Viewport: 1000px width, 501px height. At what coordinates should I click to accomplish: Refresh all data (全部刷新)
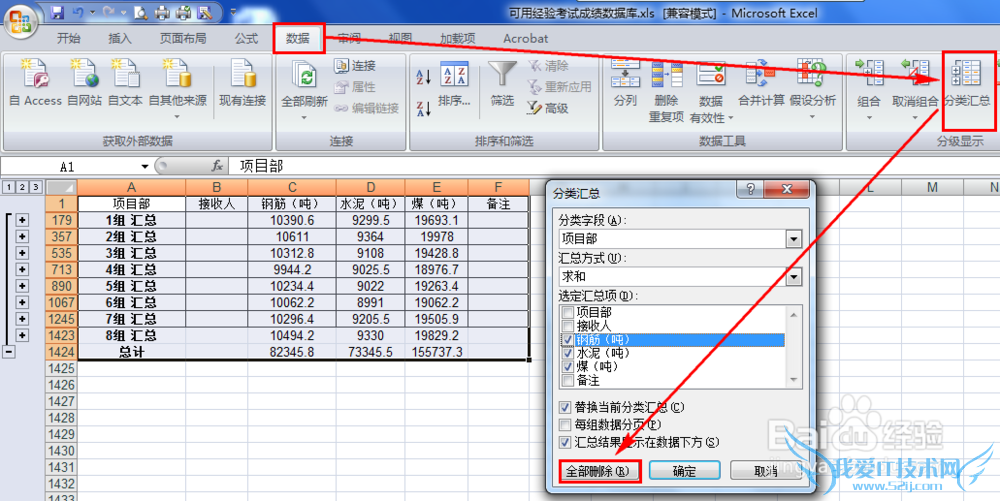tap(304, 89)
